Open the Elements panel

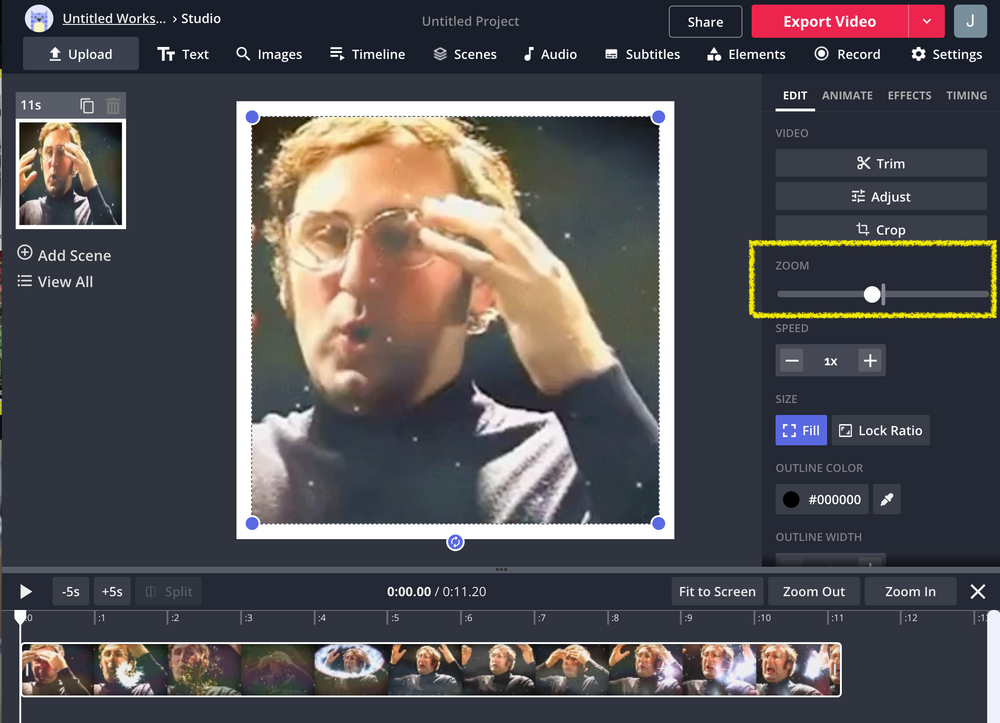[x=746, y=54]
